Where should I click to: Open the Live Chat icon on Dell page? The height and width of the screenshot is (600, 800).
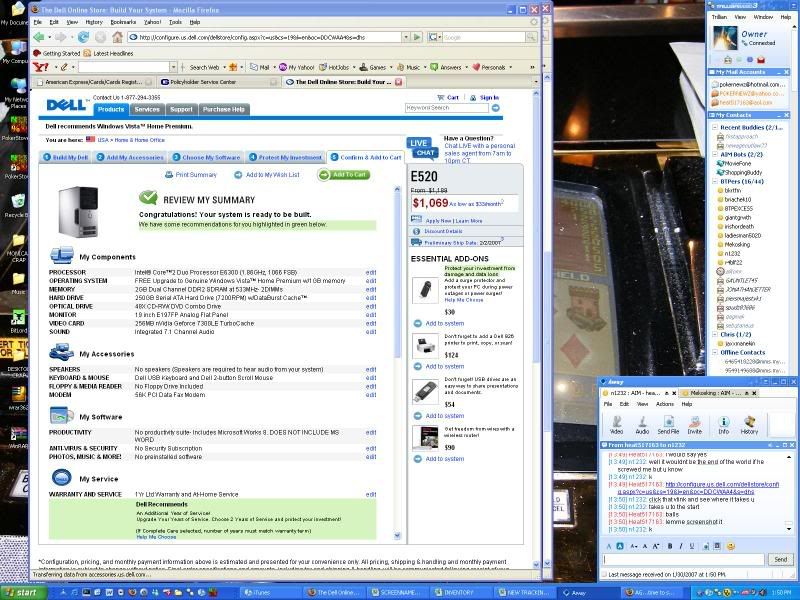click(x=423, y=147)
